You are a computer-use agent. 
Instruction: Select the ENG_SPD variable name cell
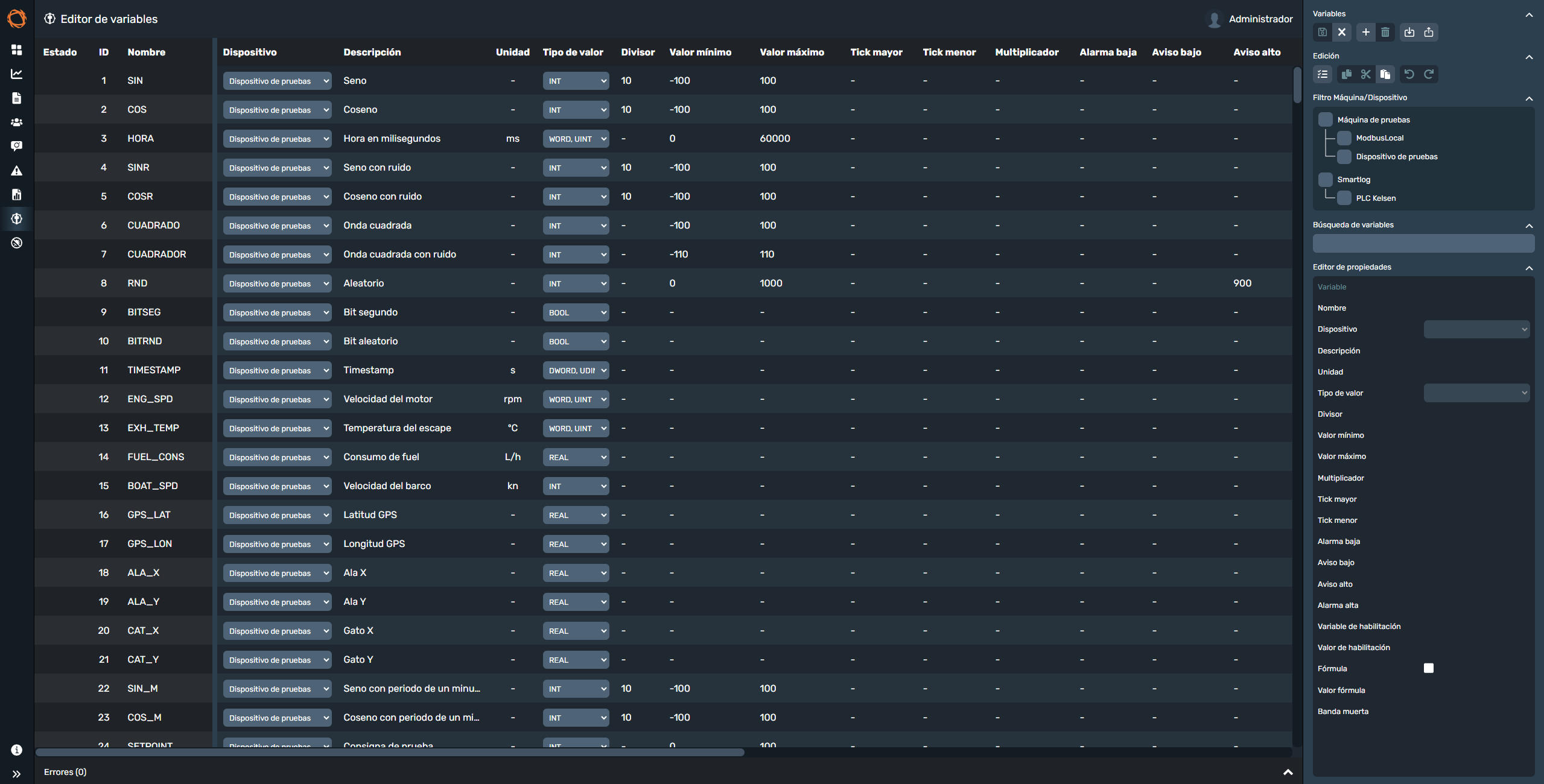[x=150, y=399]
